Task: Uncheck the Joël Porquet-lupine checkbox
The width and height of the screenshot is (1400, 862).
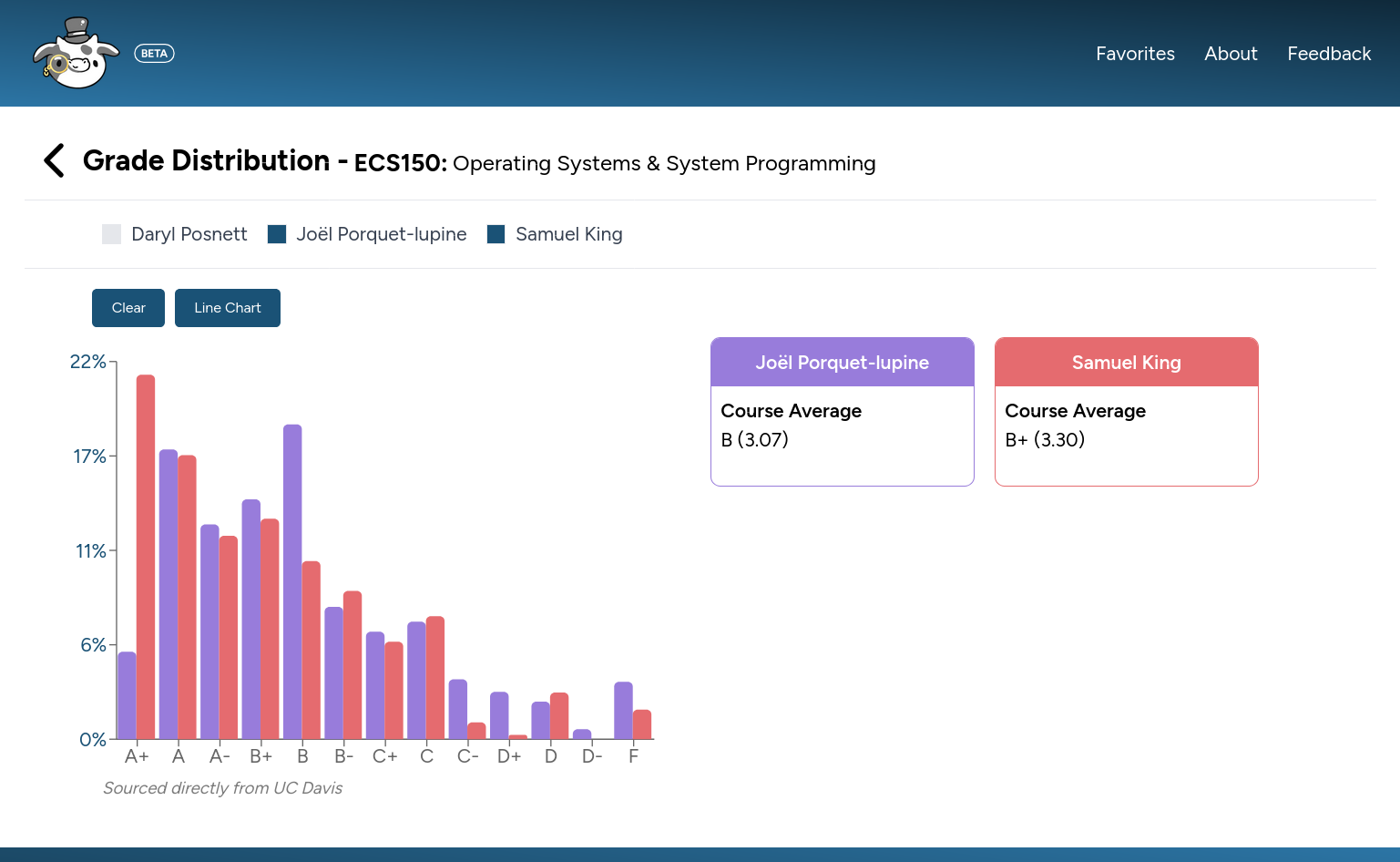Action: 277,234
